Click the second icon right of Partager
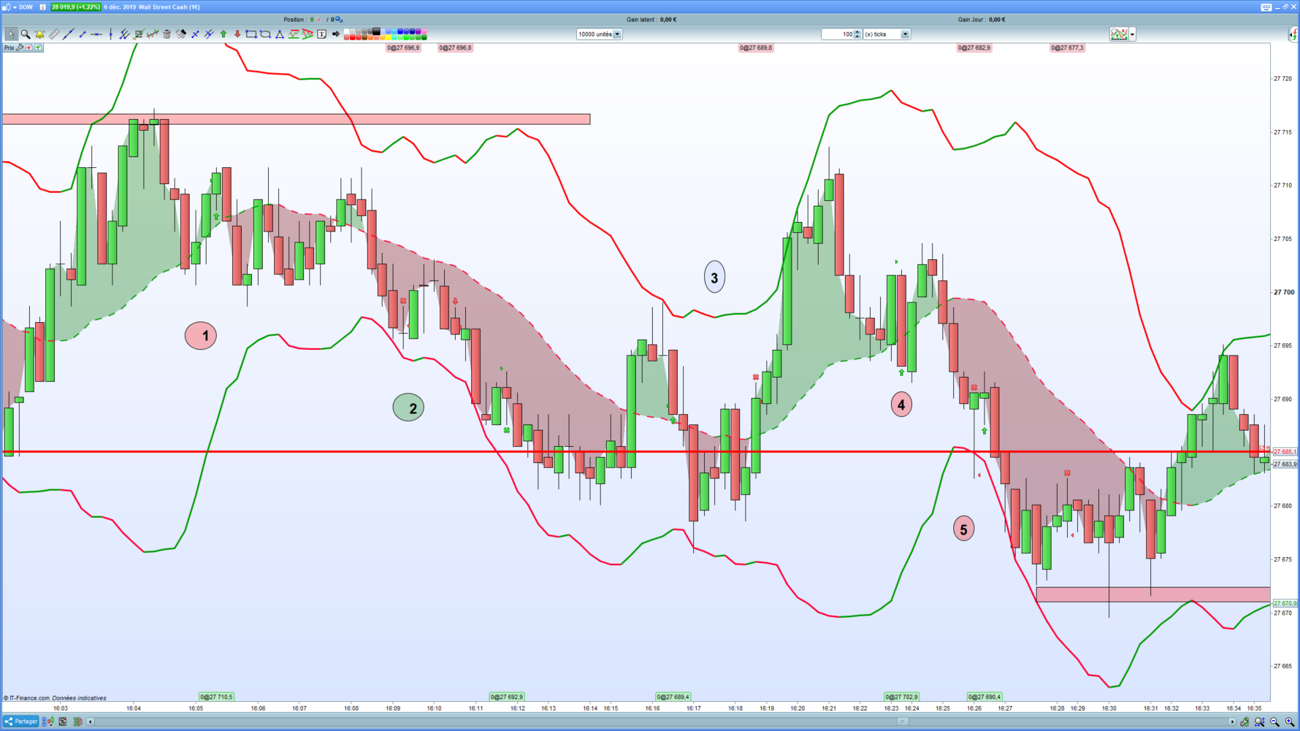1300x731 pixels. 62,722
